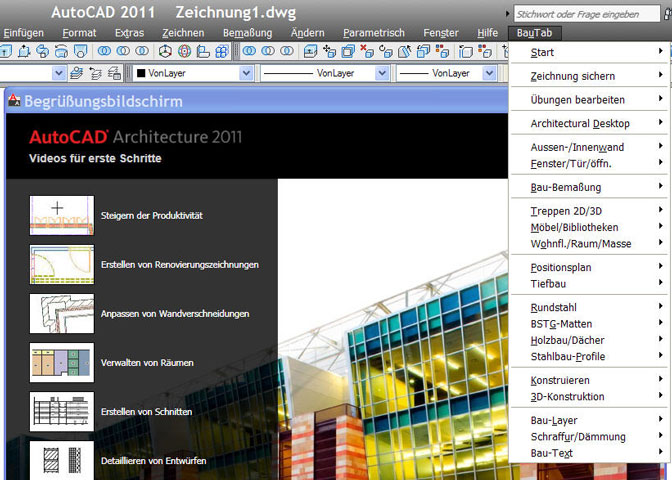Open the Zeichnen menu
This screenshot has height=480, width=672.
pos(183,33)
